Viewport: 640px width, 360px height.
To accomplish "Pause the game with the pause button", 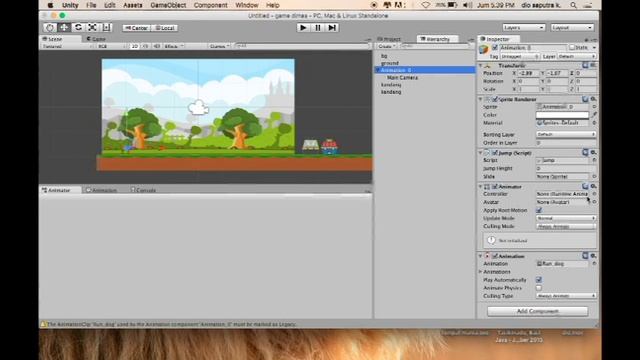I will tap(318, 27).
